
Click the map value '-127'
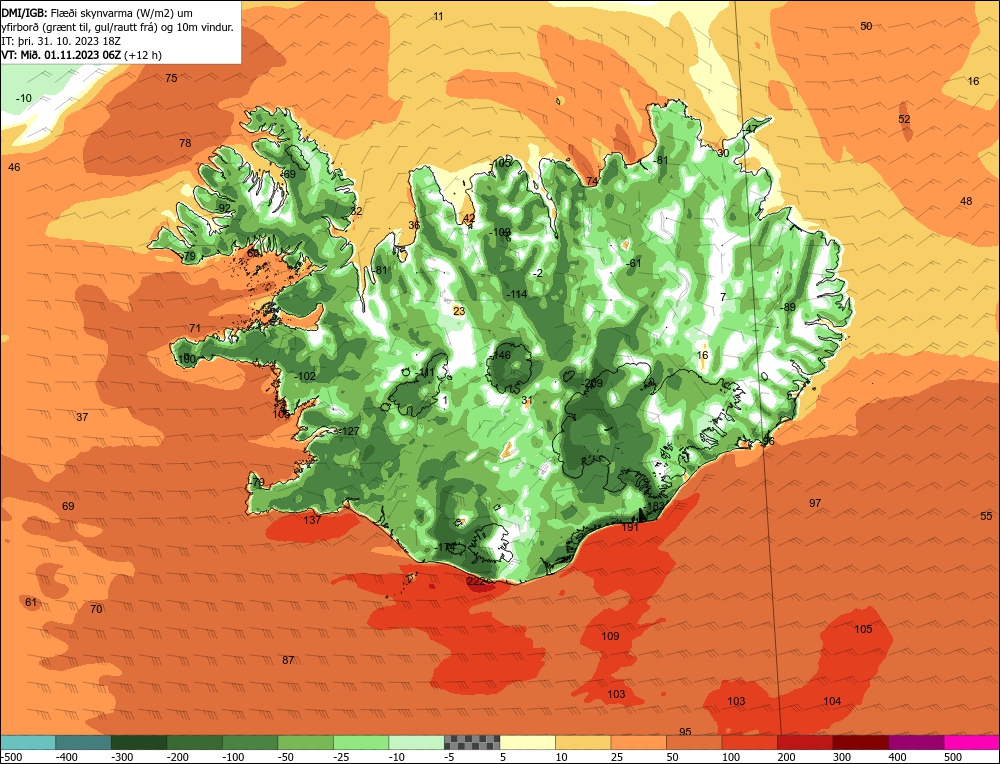point(348,431)
